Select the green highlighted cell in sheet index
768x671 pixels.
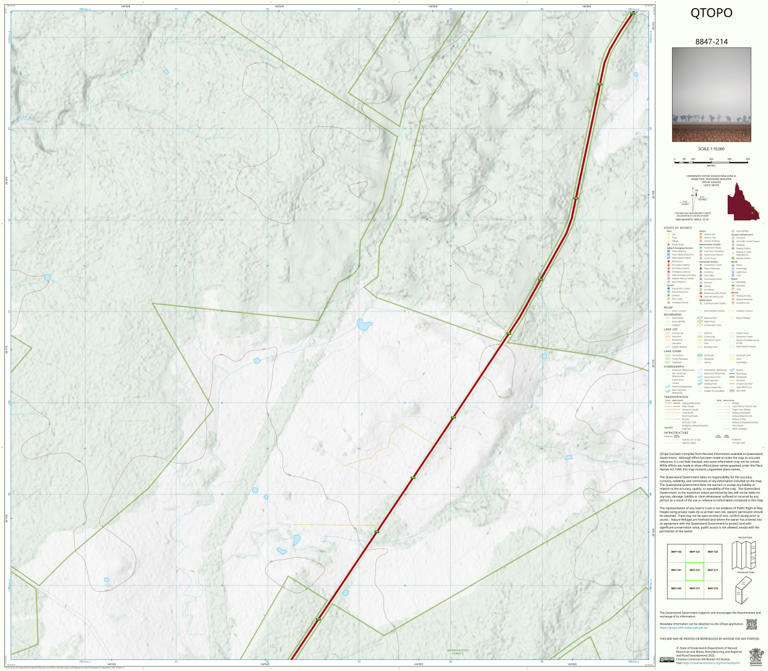(x=694, y=571)
